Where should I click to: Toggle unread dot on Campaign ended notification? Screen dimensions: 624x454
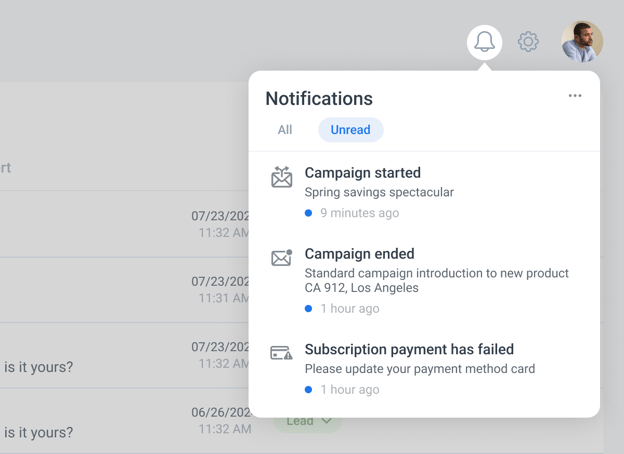[308, 309]
